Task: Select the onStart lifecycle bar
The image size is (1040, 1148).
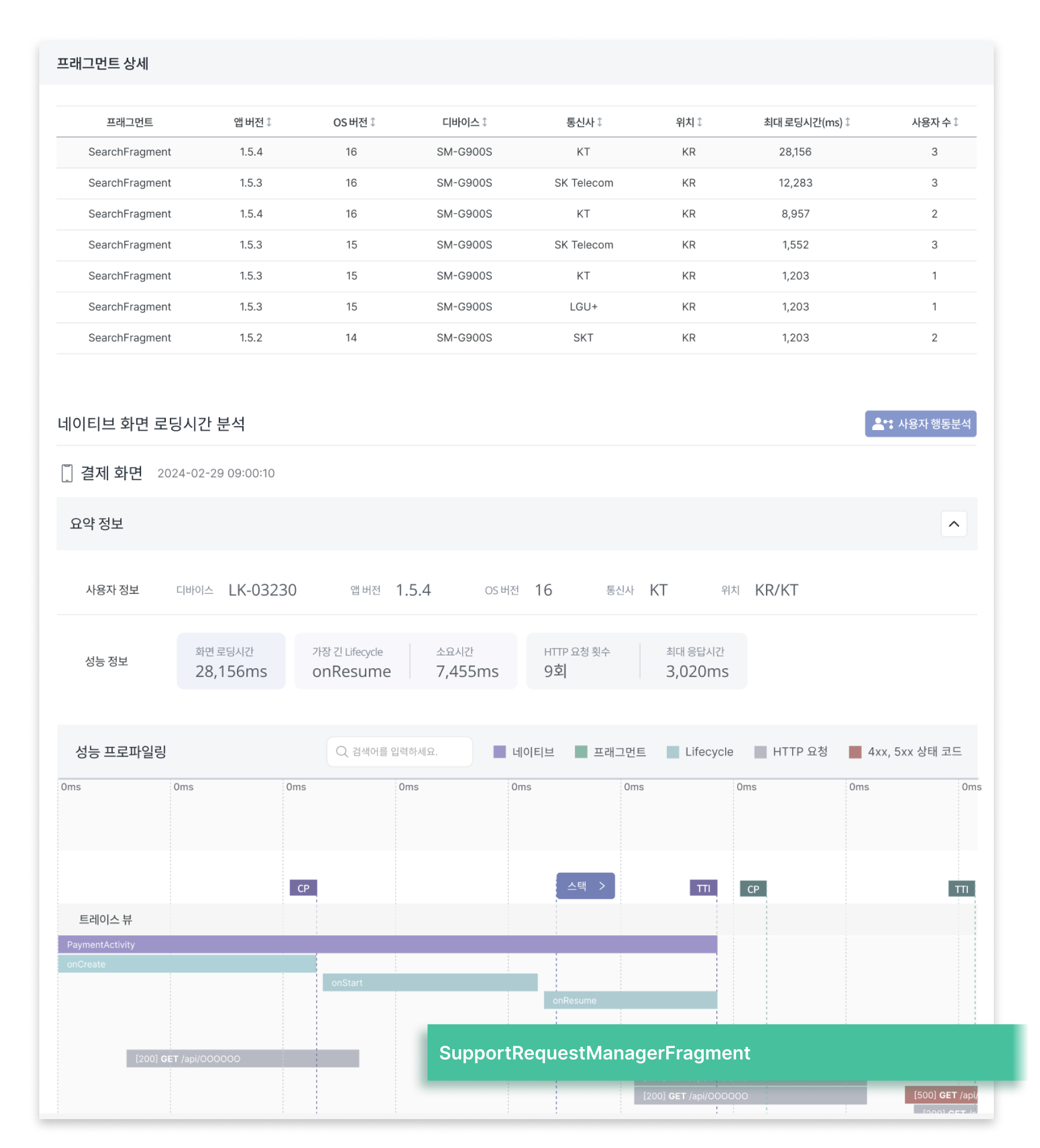Action: [430, 982]
